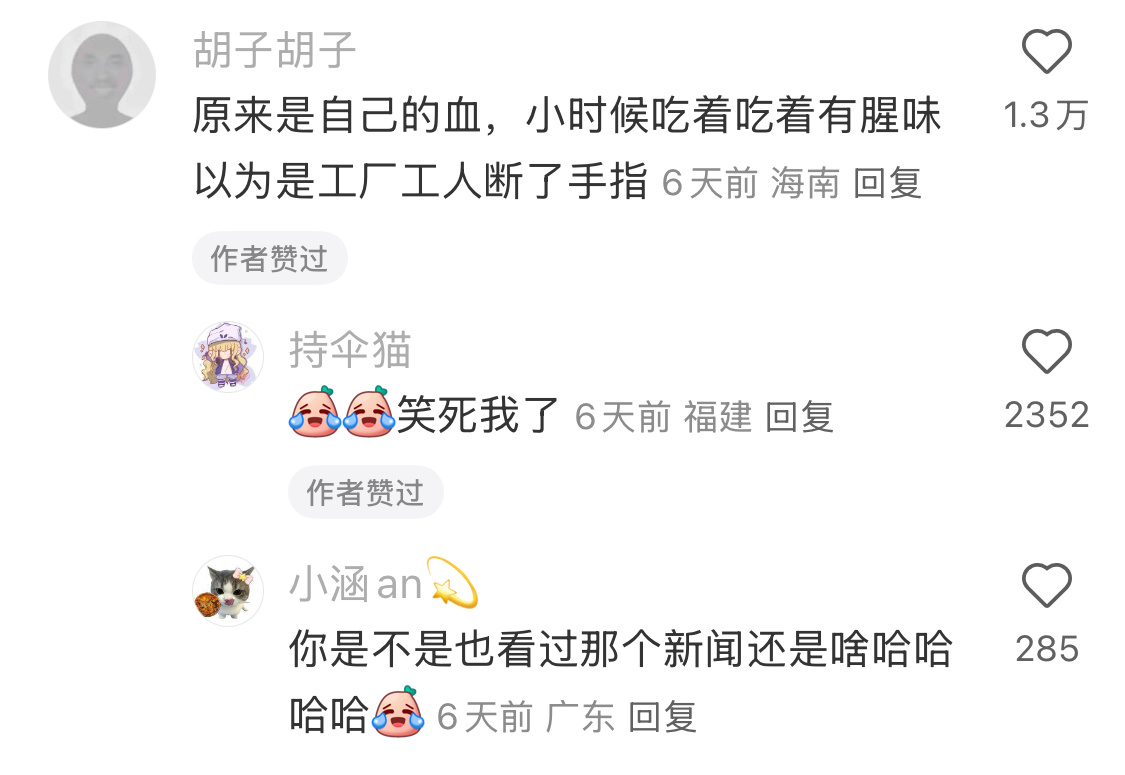This screenshot has width=1125, height=775.
Task: Like 持伞猫's reply with the heart icon
Action: click(1046, 351)
